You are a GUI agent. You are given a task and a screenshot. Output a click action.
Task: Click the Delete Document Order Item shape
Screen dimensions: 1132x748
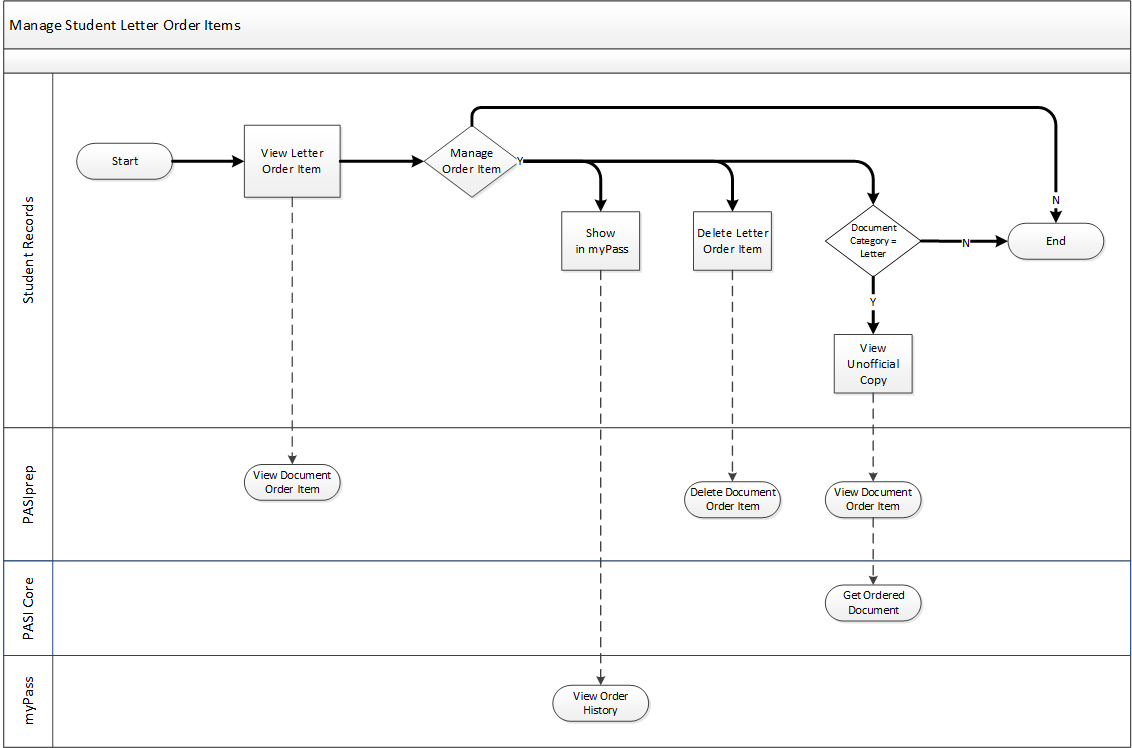coord(733,499)
